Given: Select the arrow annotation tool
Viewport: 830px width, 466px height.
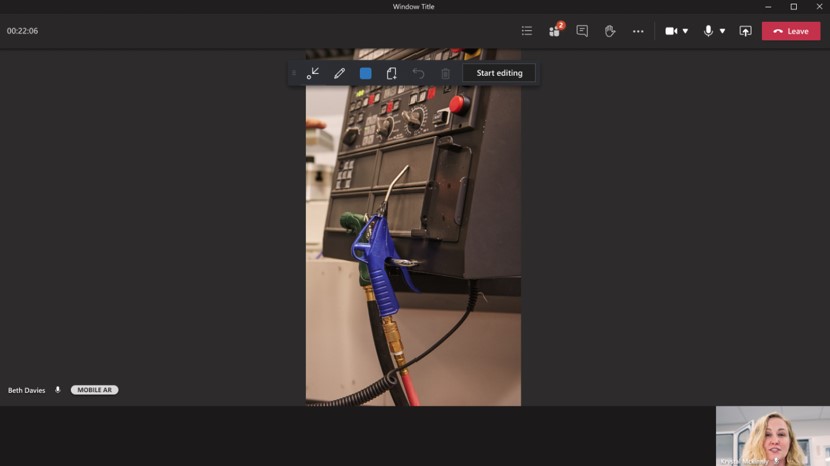Looking at the screenshot, I should 313,73.
